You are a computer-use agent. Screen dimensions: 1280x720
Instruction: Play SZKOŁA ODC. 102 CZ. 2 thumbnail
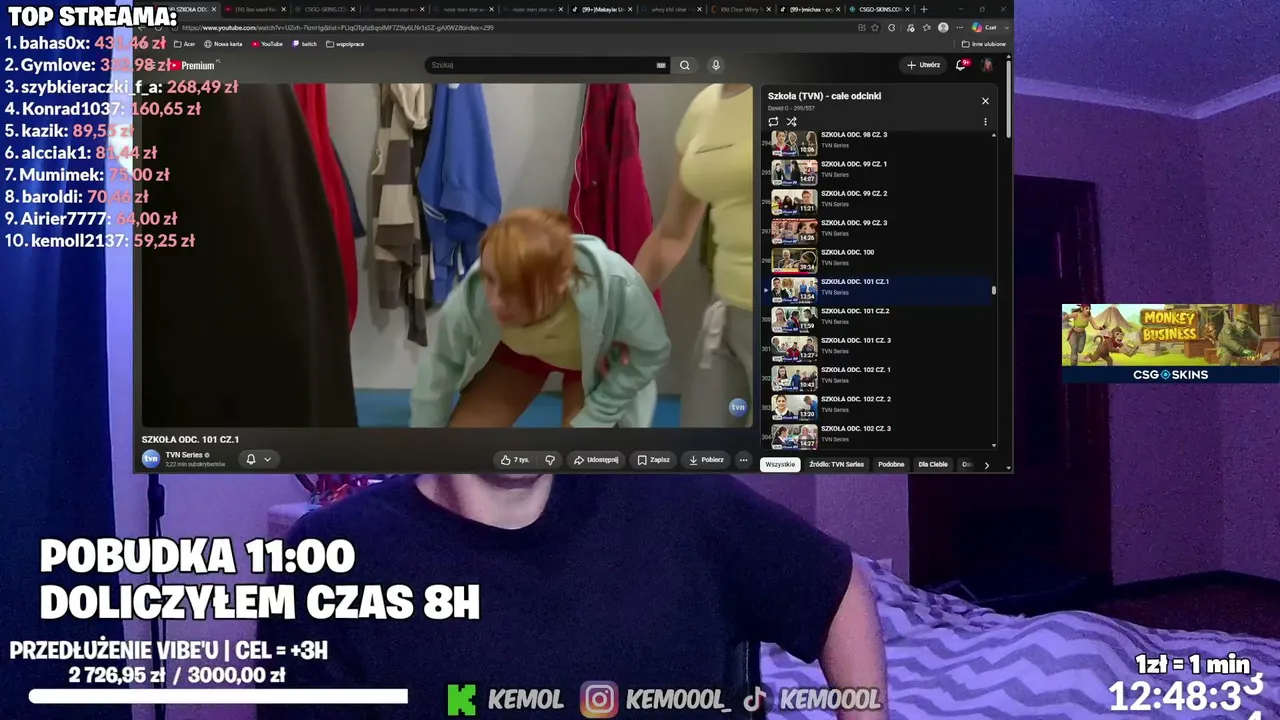[794, 408]
